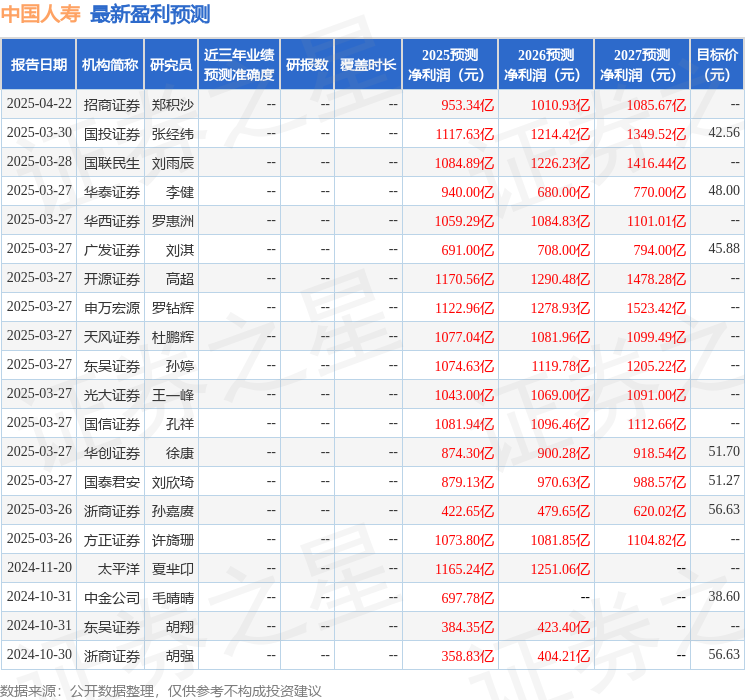Click the 2027预测净利润 column header
745x700 pixels.
coord(642,65)
